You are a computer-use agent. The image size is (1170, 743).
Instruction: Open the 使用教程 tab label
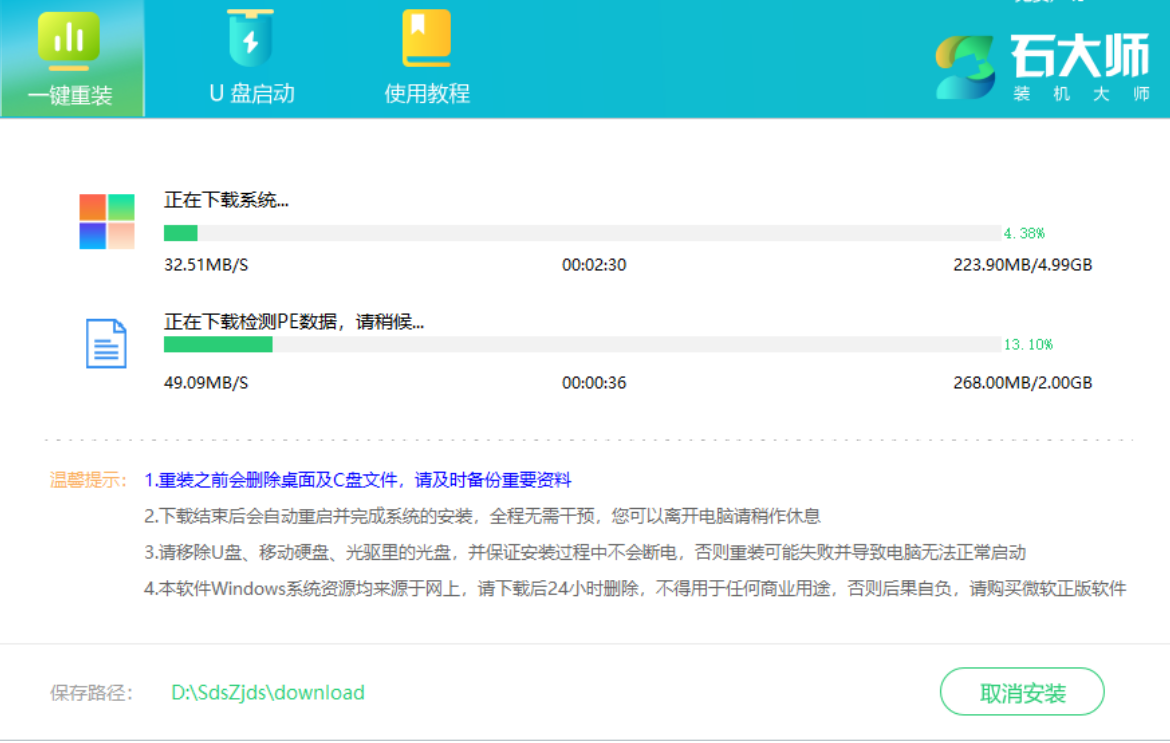[x=427, y=93]
